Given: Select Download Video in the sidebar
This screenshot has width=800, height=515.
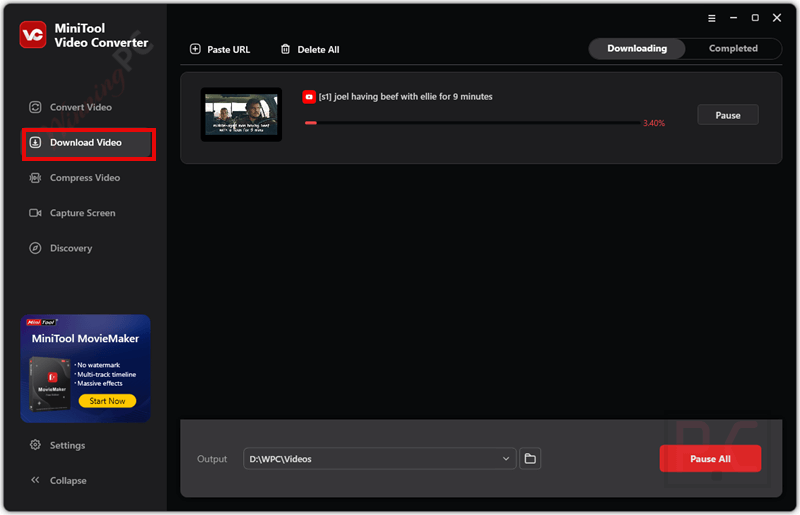Looking at the screenshot, I should pos(87,143).
